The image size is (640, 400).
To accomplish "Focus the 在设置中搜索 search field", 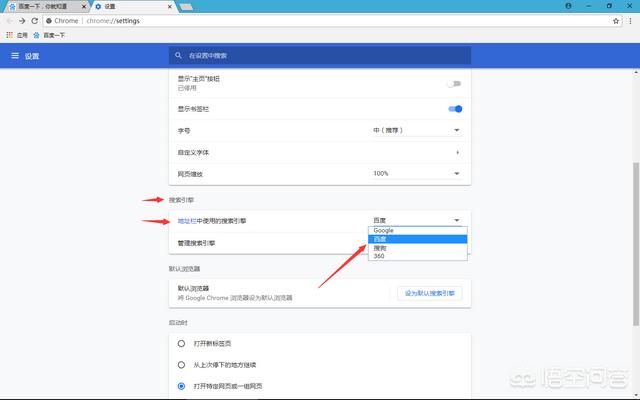I will point(320,56).
